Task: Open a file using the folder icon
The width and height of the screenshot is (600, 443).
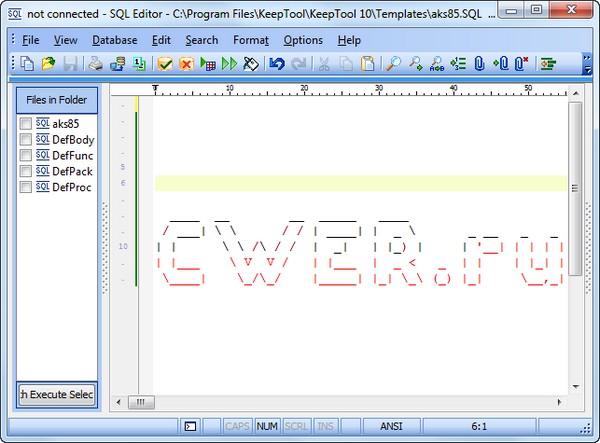Action: click(x=48, y=64)
